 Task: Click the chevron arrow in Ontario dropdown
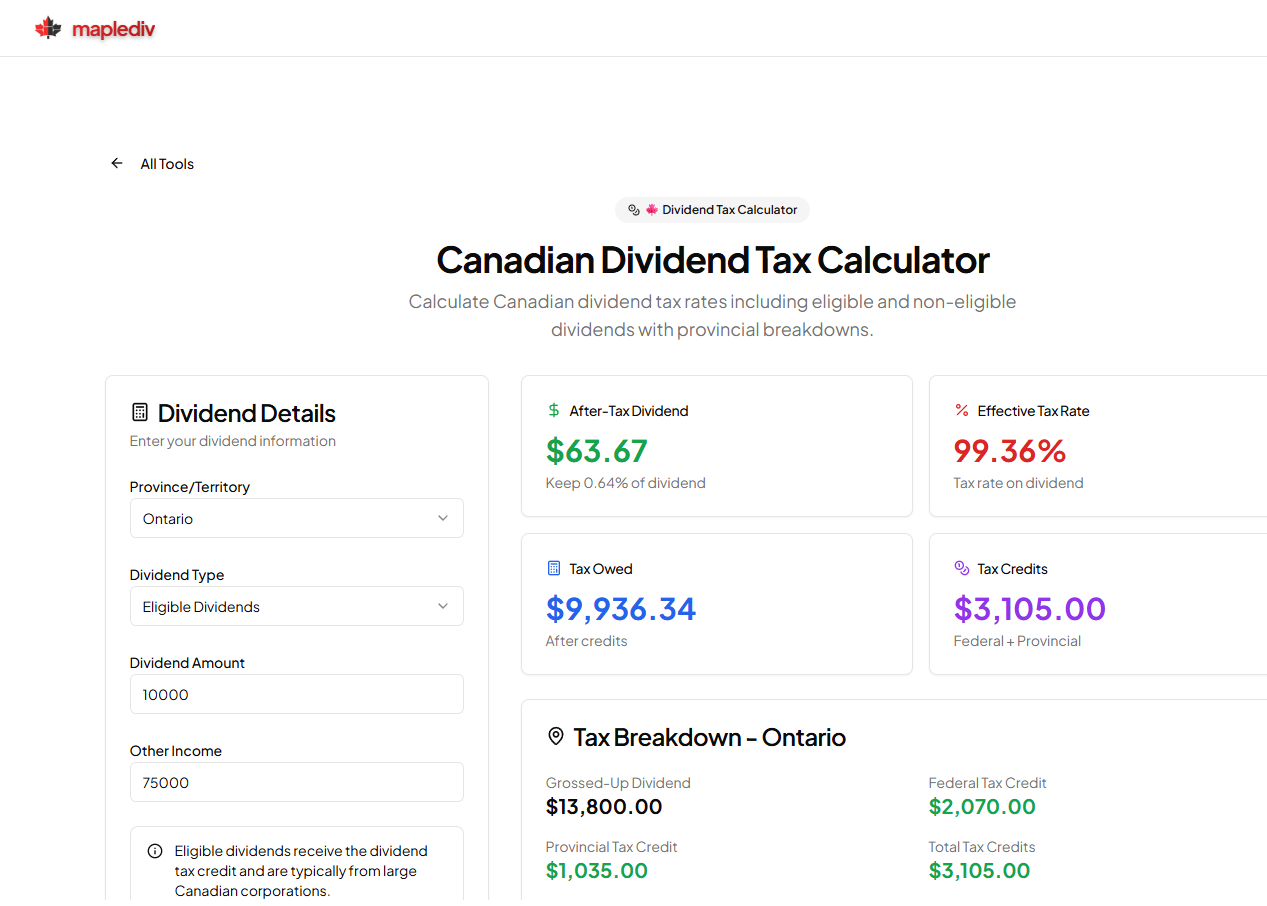[443, 518]
